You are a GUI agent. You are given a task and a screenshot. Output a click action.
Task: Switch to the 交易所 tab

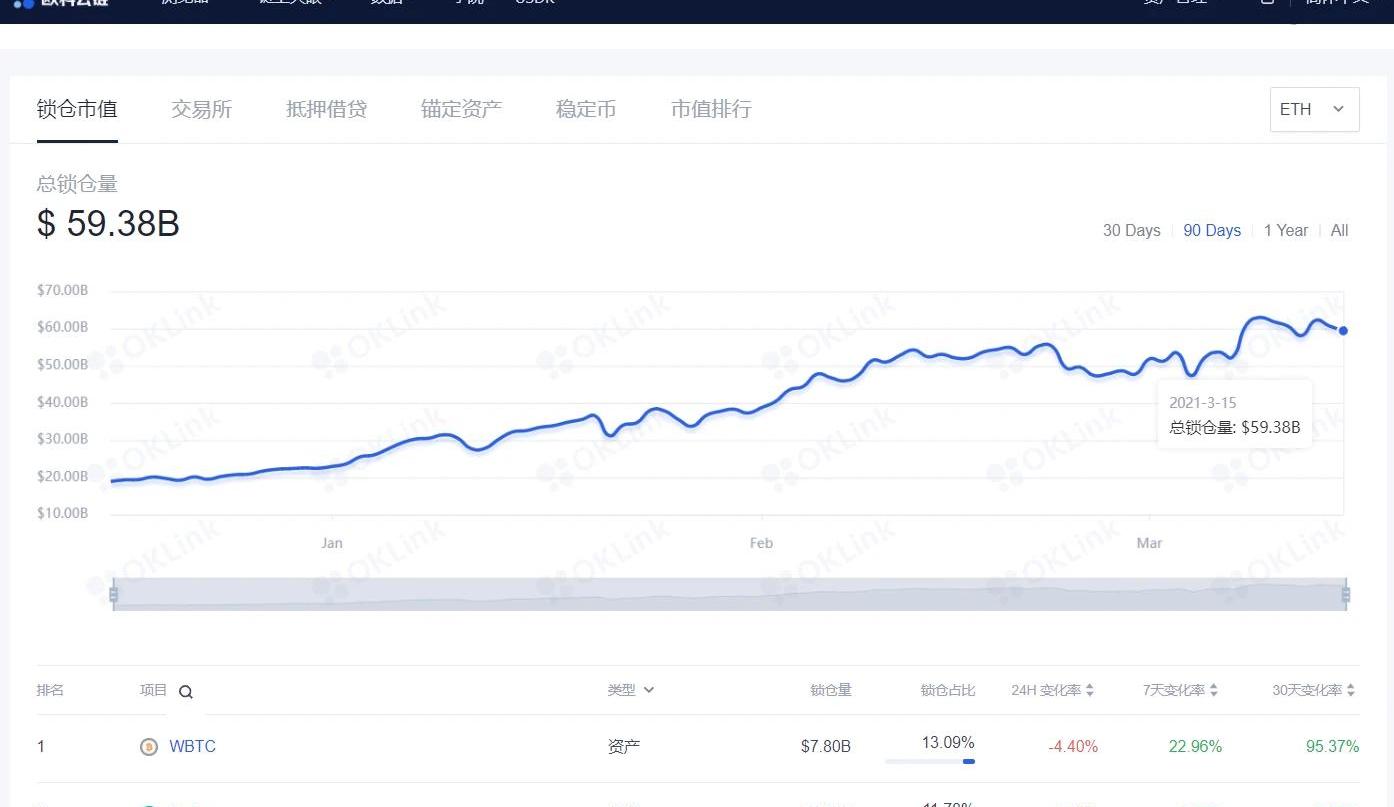tap(201, 110)
